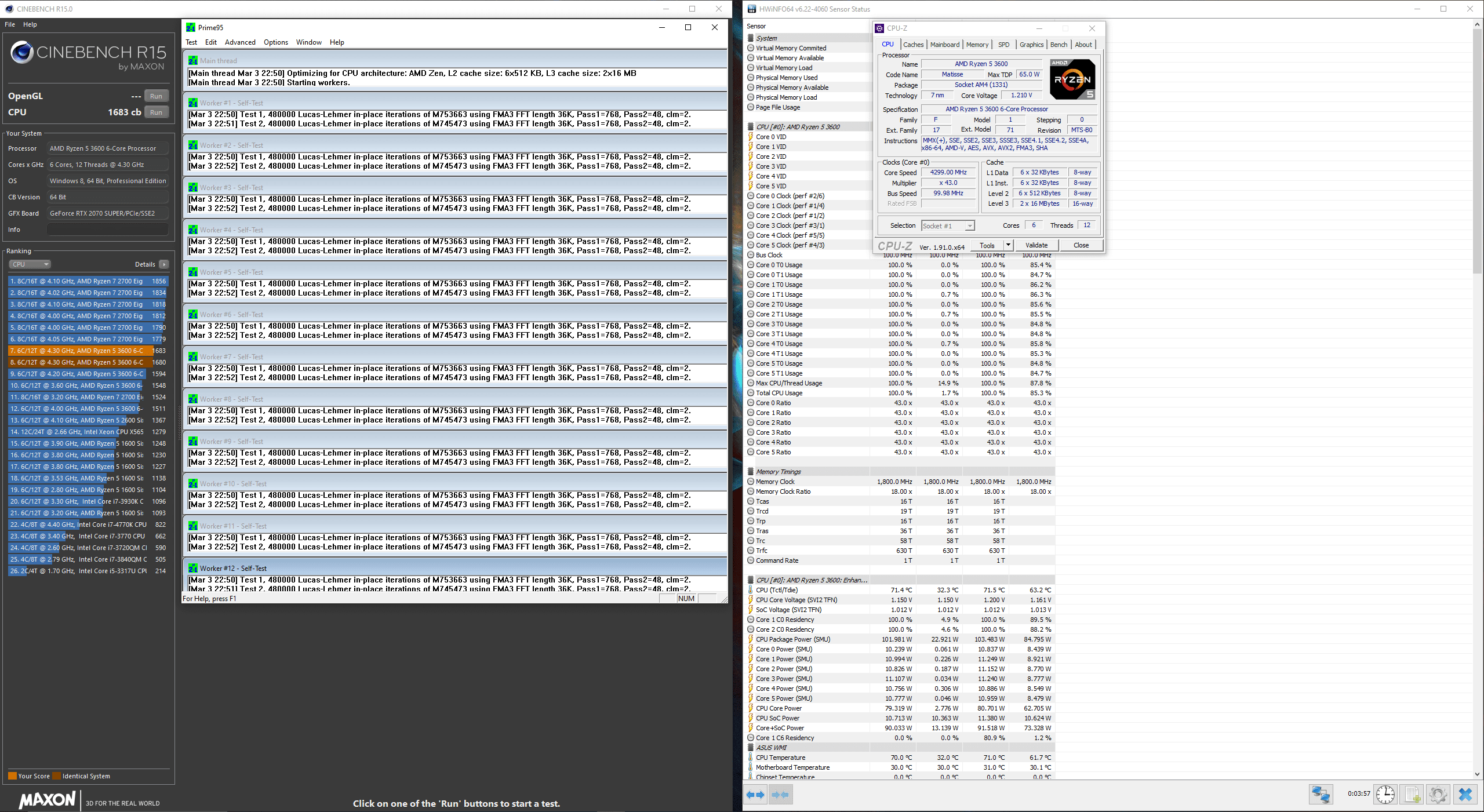Open HWiNFO sensor settings gear icon
The width and height of the screenshot is (1484, 812).
(x=1438, y=794)
